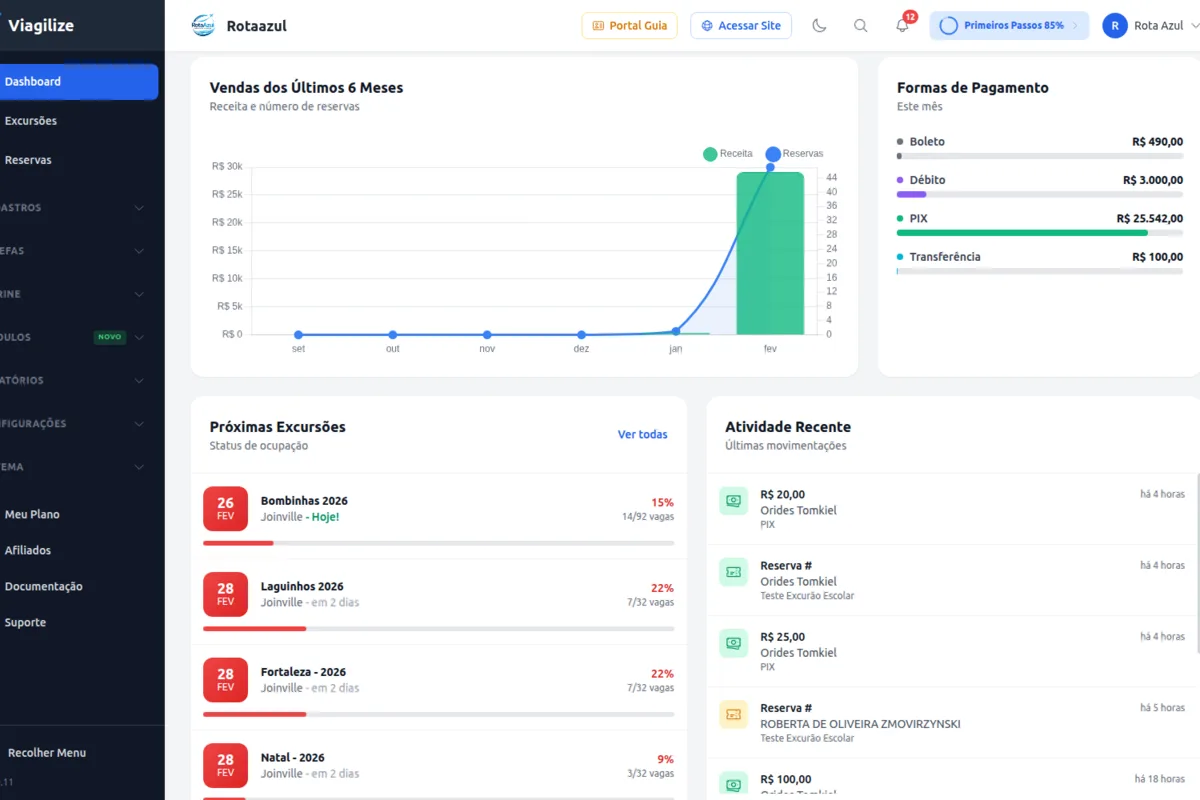This screenshot has height=800, width=1200.
Task: Toggle the Reservas series in chart legend
Action: [x=795, y=154]
